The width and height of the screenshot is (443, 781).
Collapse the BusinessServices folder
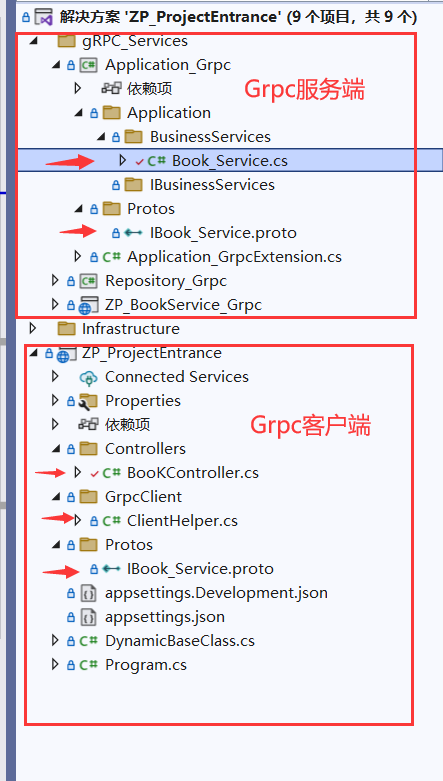[101, 137]
